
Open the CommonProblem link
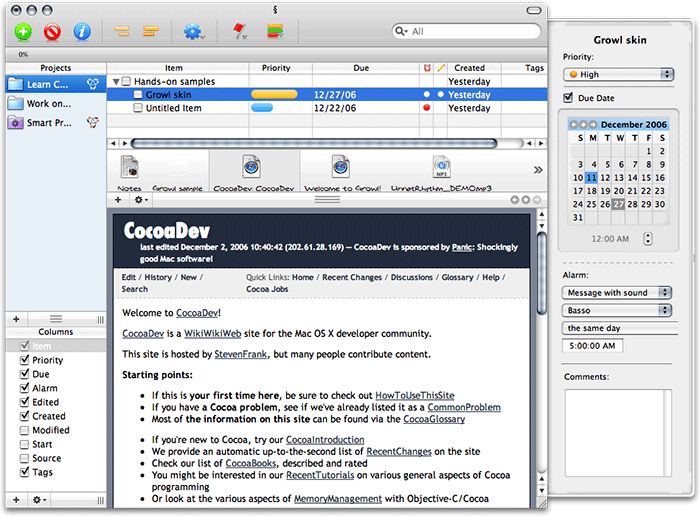click(x=464, y=407)
